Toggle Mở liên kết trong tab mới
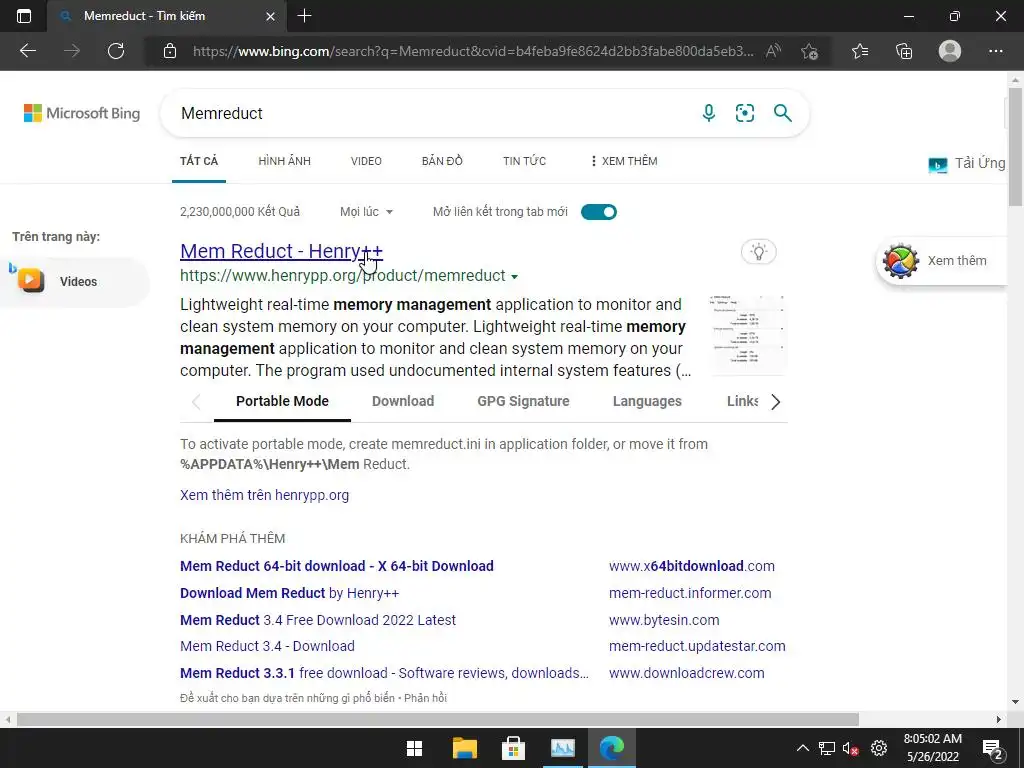Image resolution: width=1024 pixels, height=768 pixels. coord(599,212)
